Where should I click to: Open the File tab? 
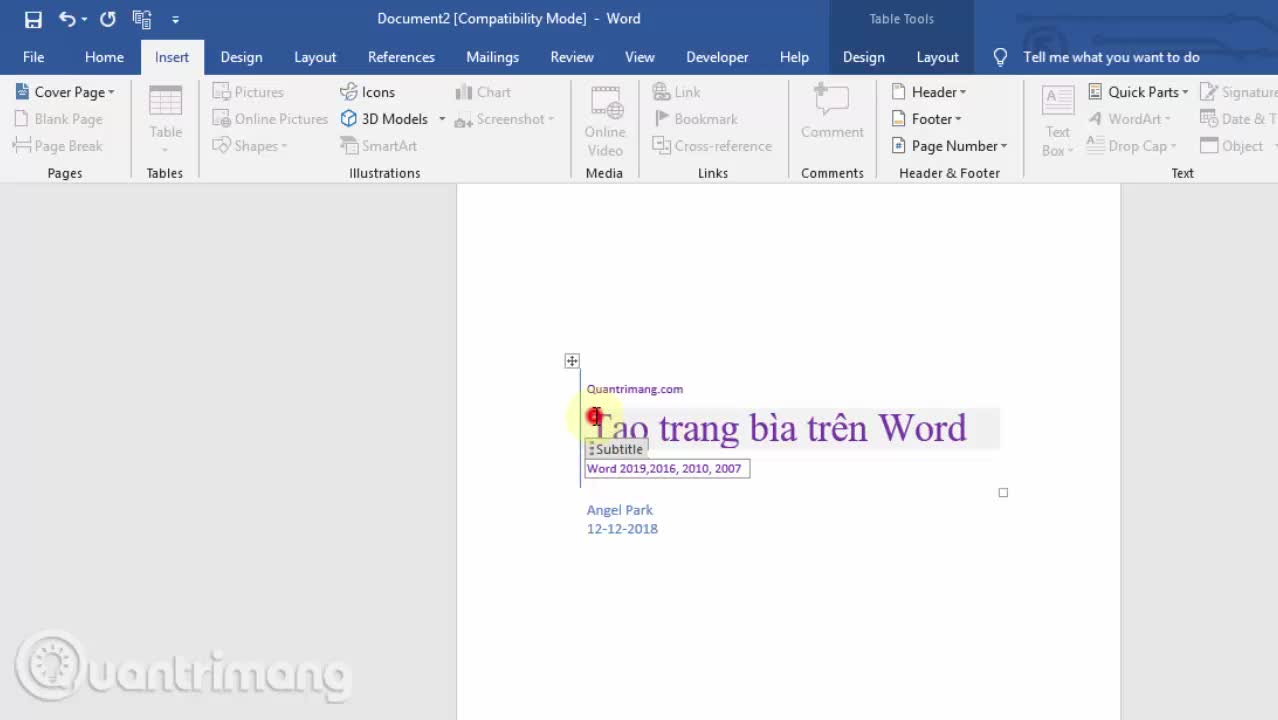point(33,57)
